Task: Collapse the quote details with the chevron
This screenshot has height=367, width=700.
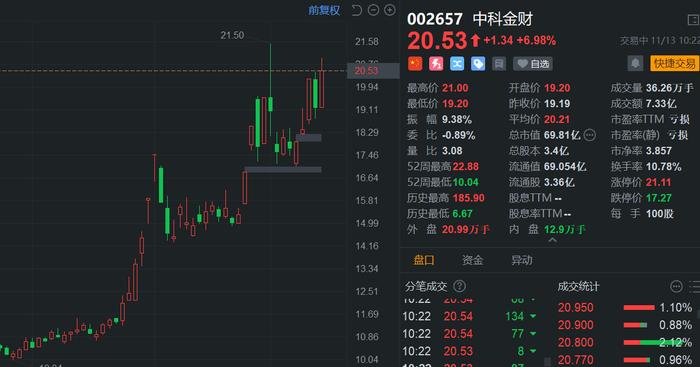Action: tap(552, 240)
